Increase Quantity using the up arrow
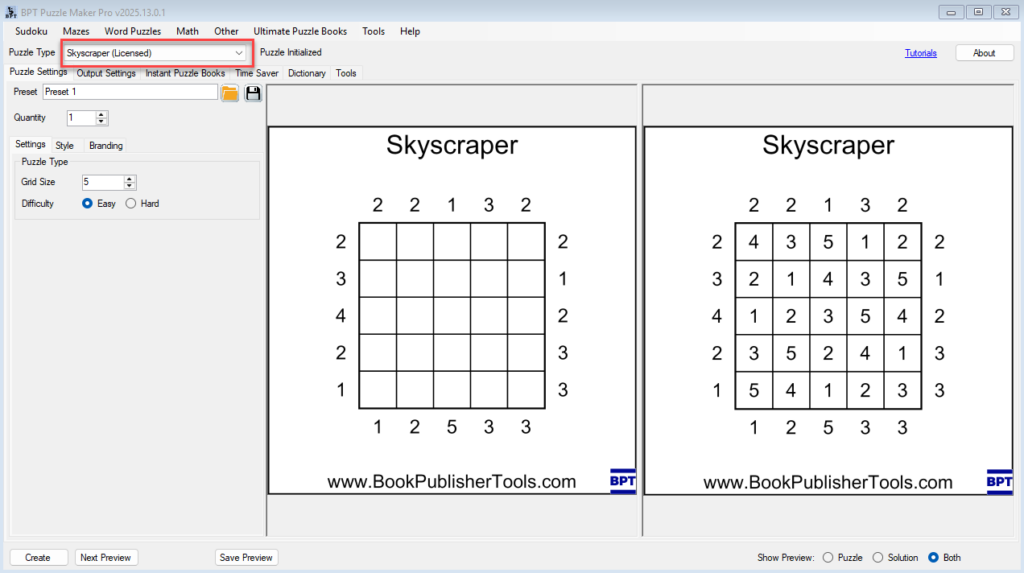This screenshot has height=573, width=1024. [x=101, y=114]
